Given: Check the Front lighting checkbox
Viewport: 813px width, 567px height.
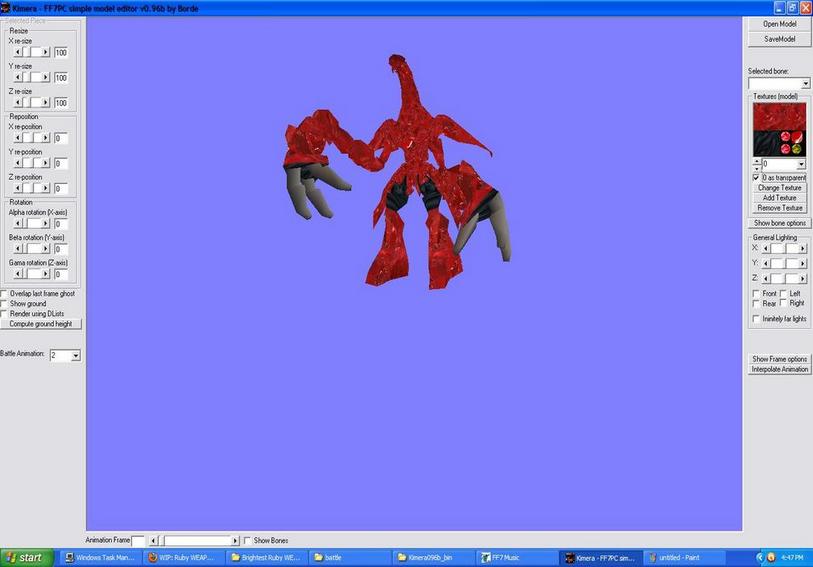Looking at the screenshot, I should (756, 294).
